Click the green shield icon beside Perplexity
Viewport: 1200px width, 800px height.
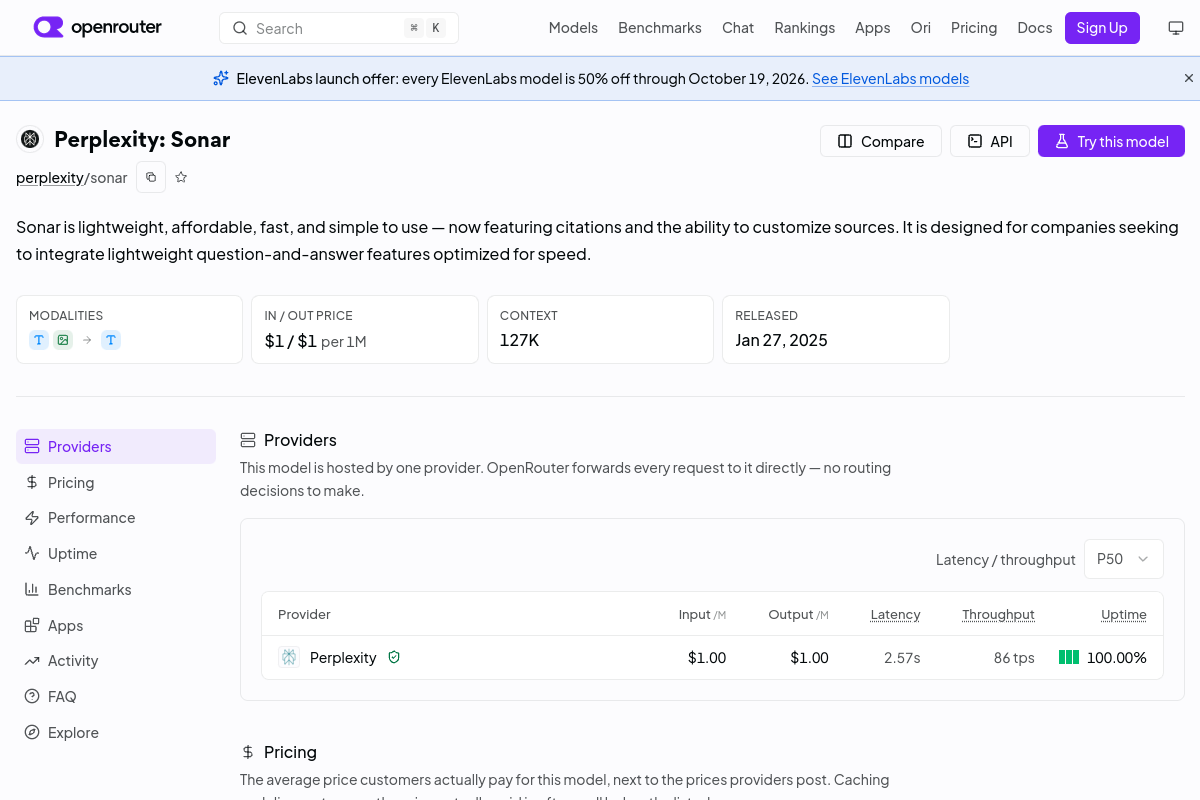tap(394, 657)
